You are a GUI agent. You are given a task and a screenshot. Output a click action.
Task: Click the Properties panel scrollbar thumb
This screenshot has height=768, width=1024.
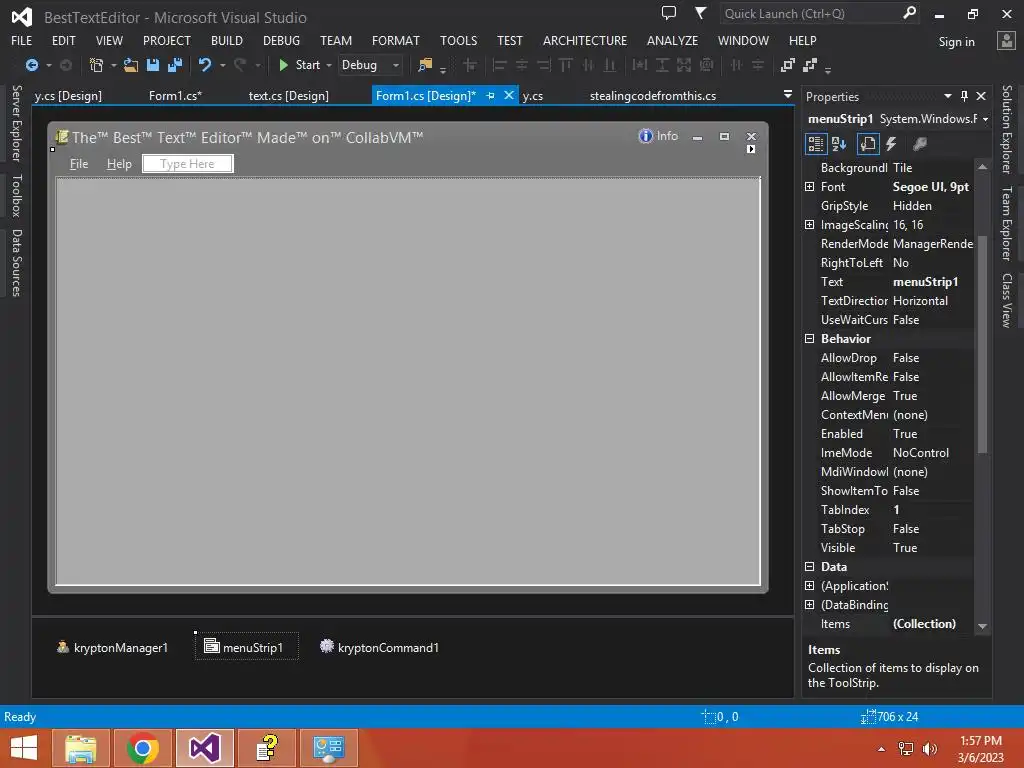pyautogui.click(x=982, y=344)
